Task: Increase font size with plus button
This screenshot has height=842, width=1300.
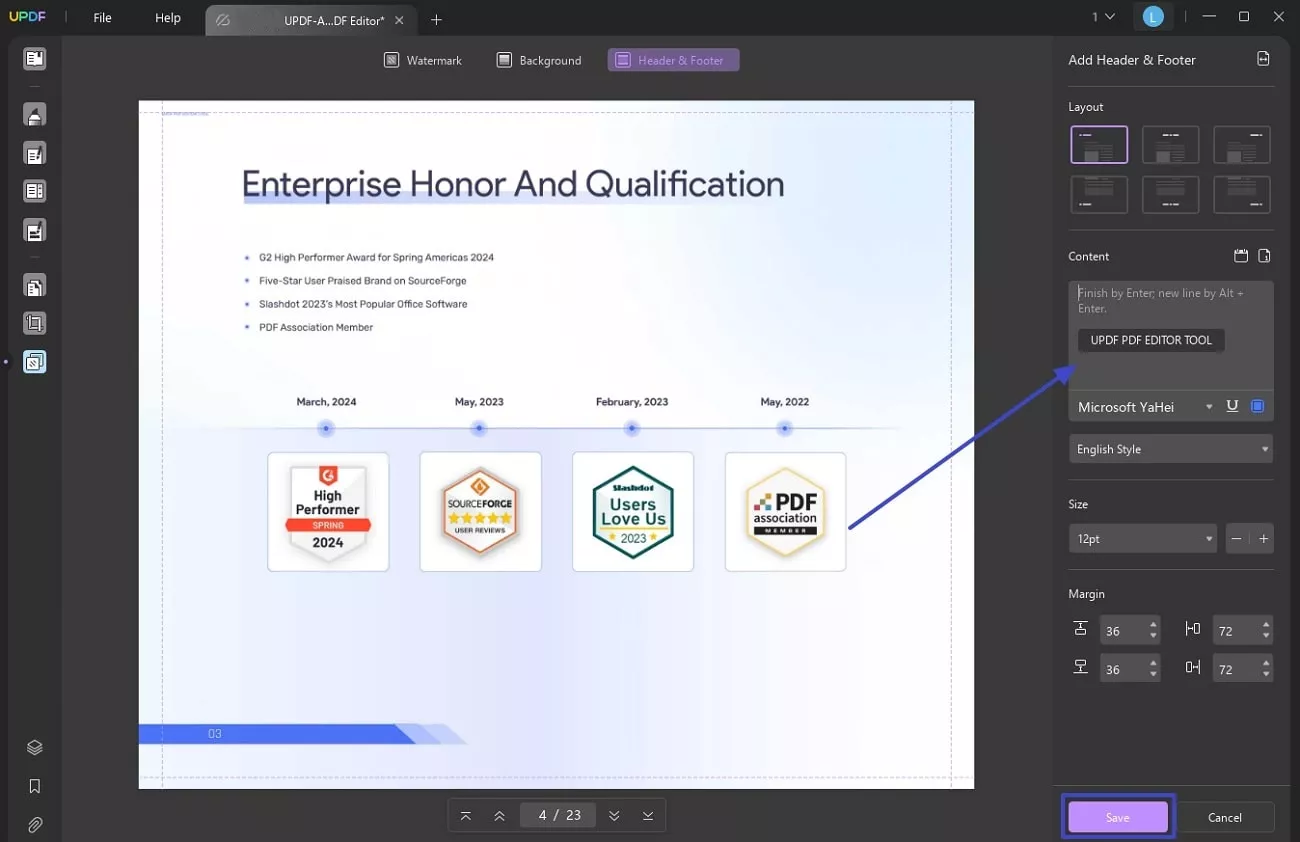Action: pos(1263,539)
